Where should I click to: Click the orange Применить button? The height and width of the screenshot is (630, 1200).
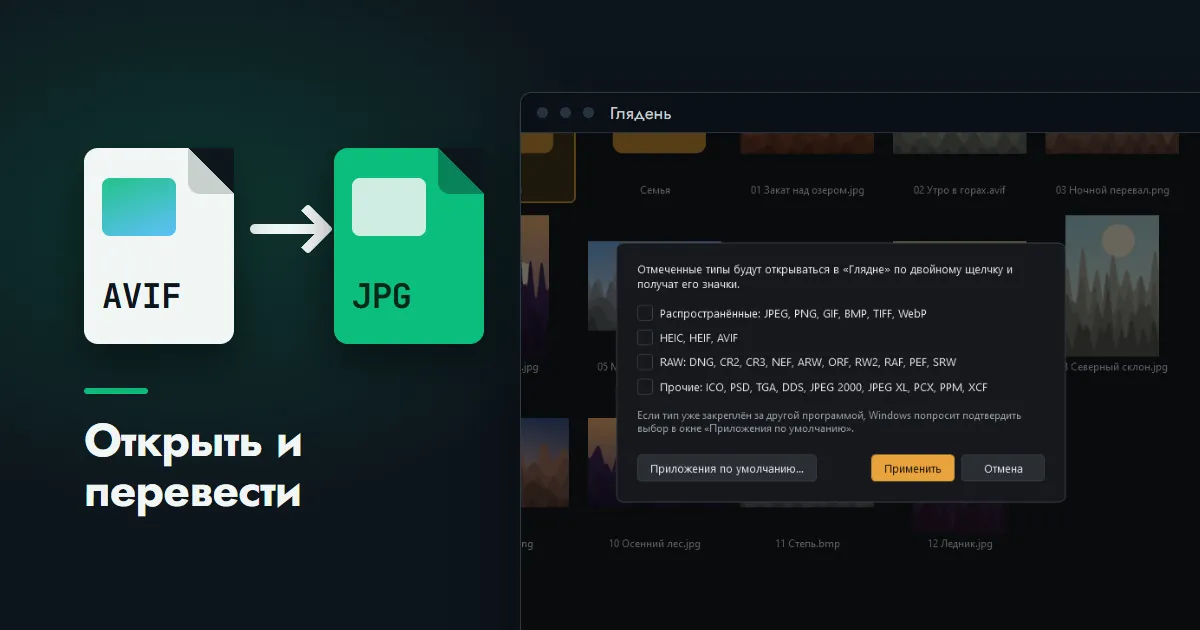click(912, 468)
